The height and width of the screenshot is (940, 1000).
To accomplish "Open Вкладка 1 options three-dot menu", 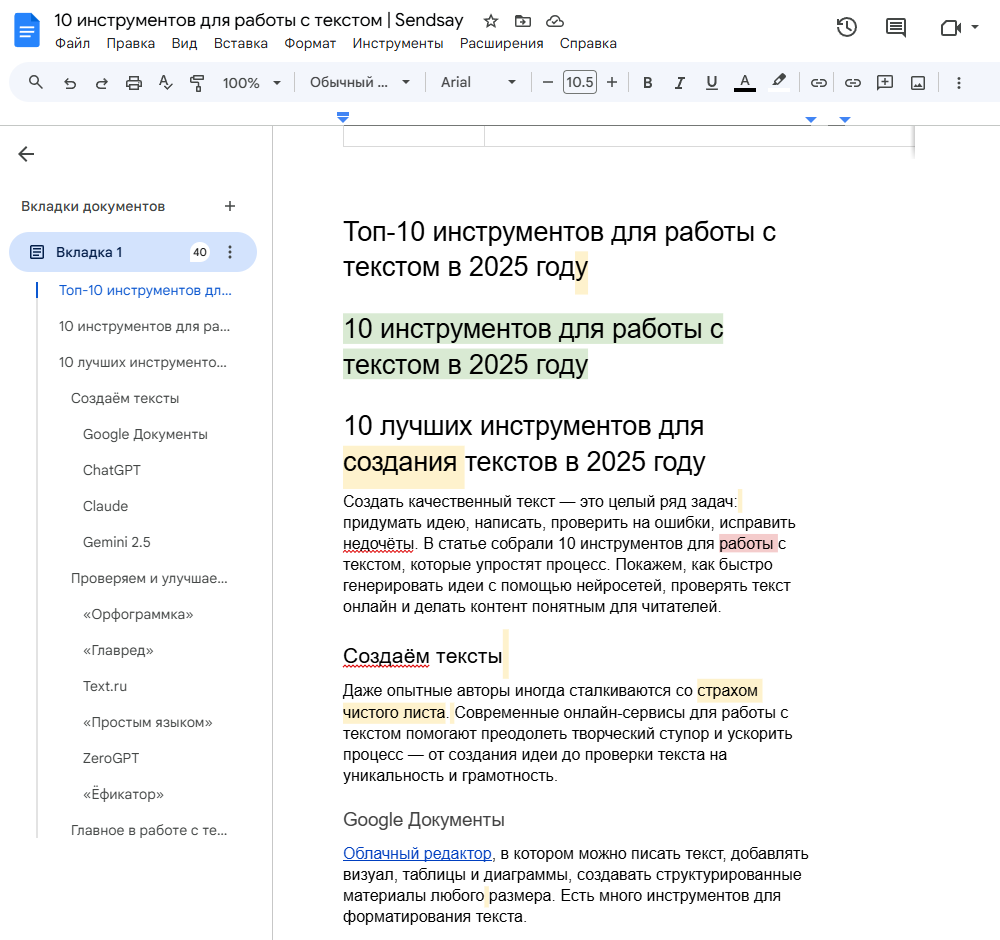I will (x=230, y=252).
